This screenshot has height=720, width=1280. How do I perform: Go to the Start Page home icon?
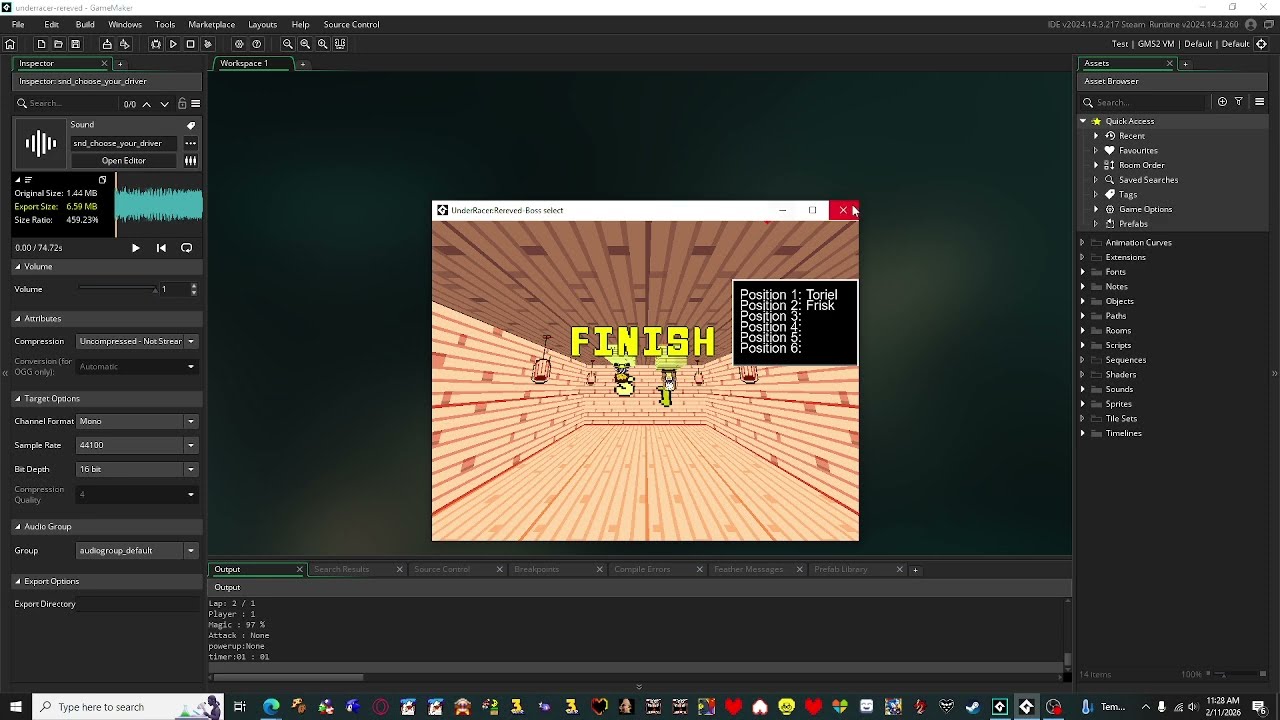(x=10, y=44)
